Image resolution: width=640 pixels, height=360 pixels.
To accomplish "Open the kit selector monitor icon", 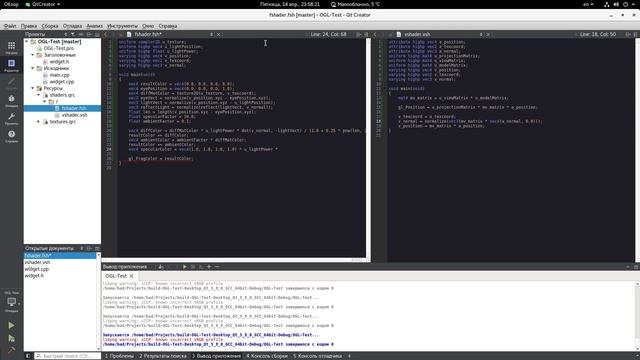I will click(x=11, y=302).
